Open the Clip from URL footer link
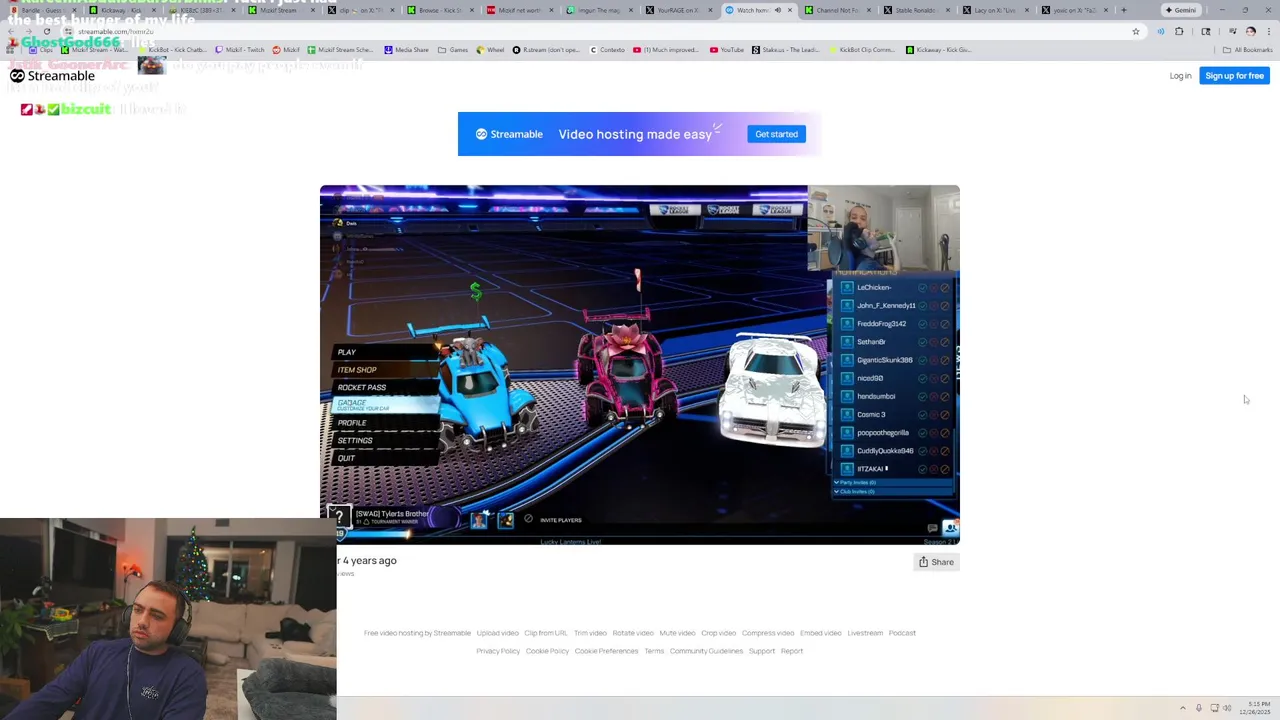 [x=545, y=633]
